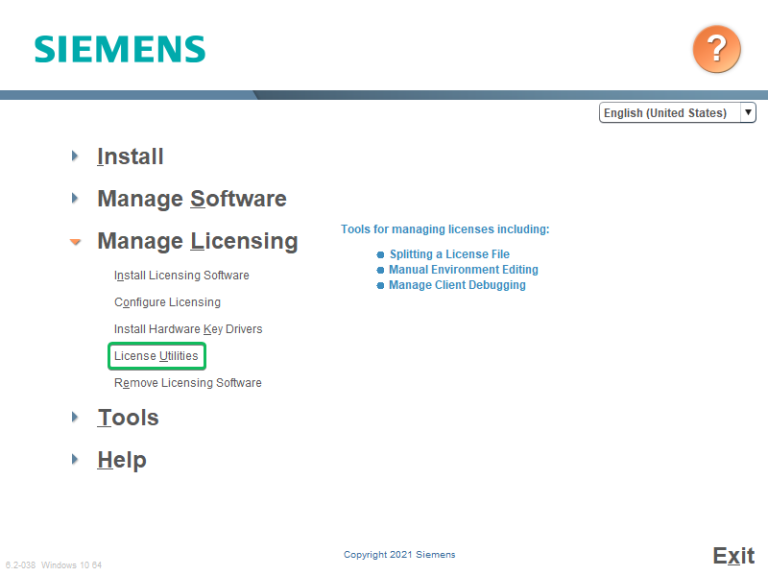The image size is (768, 576).
Task: Click Exit to close the installer
Action: [x=733, y=556]
